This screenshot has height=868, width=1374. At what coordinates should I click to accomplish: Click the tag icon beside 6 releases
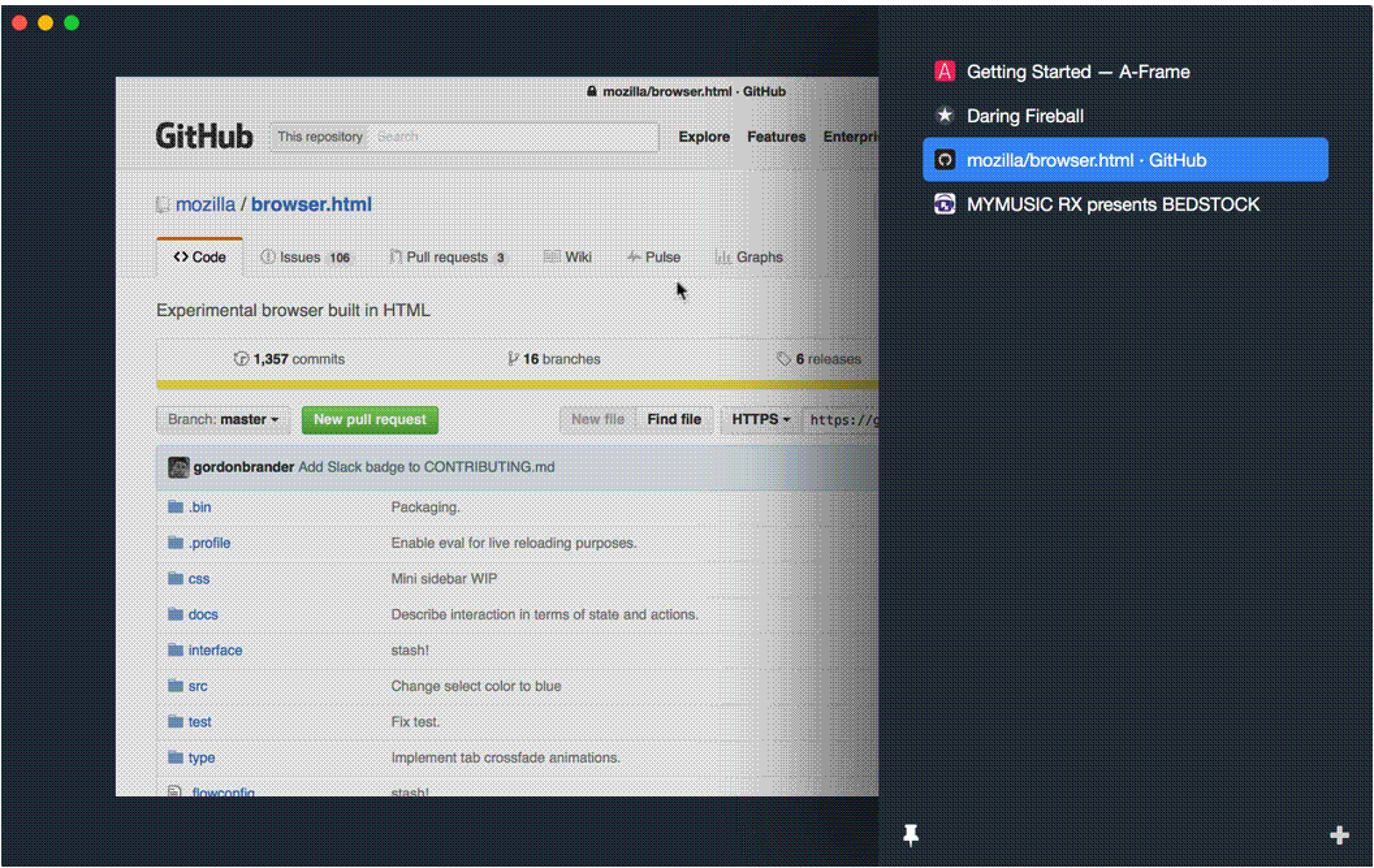pyautogui.click(x=784, y=359)
